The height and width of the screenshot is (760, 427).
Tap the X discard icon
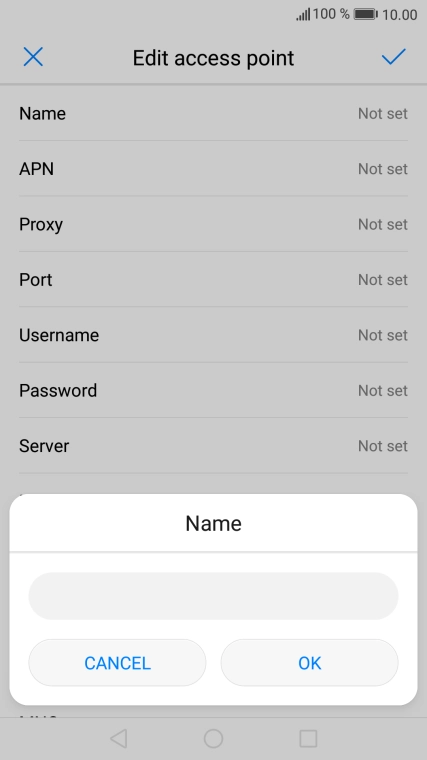coord(33,57)
